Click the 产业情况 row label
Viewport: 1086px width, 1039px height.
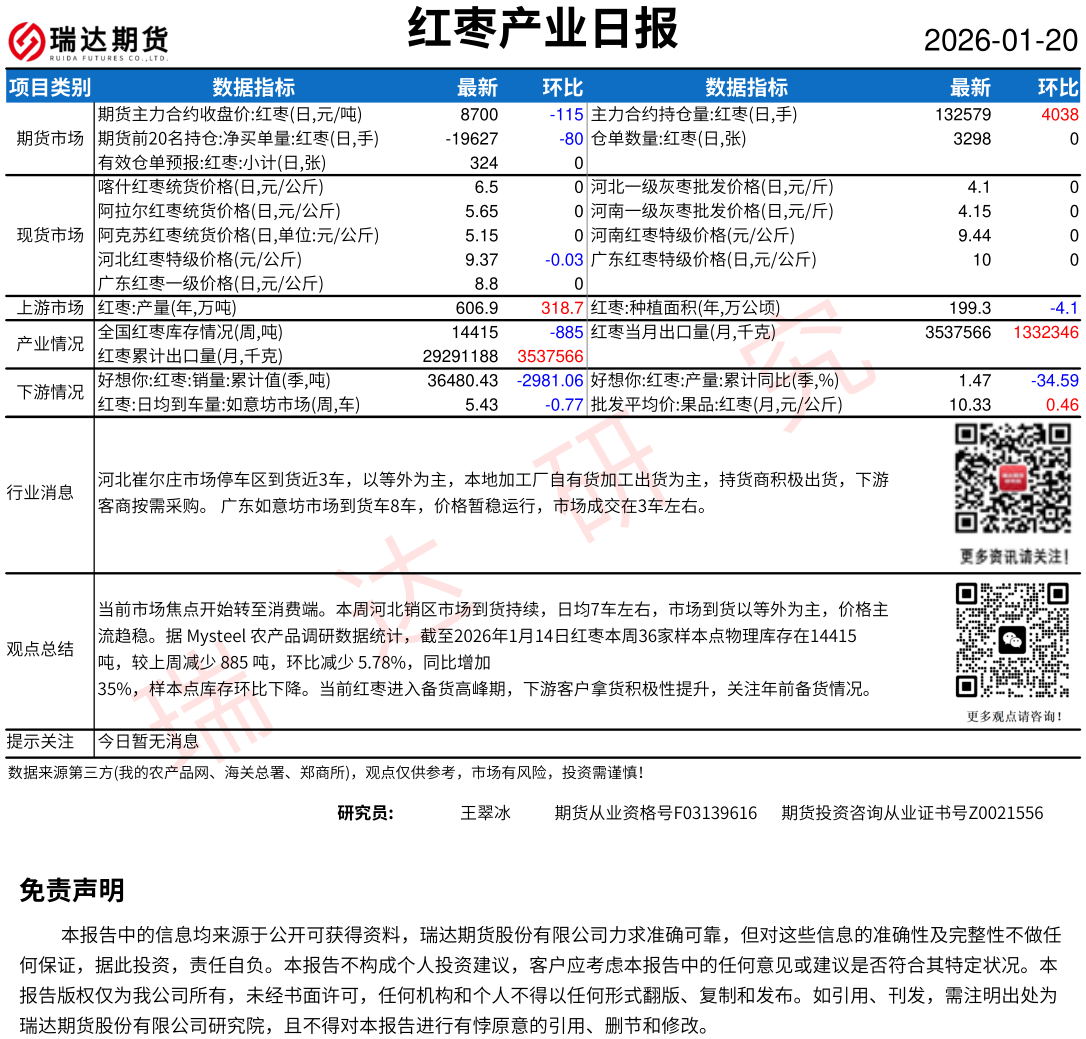50,344
